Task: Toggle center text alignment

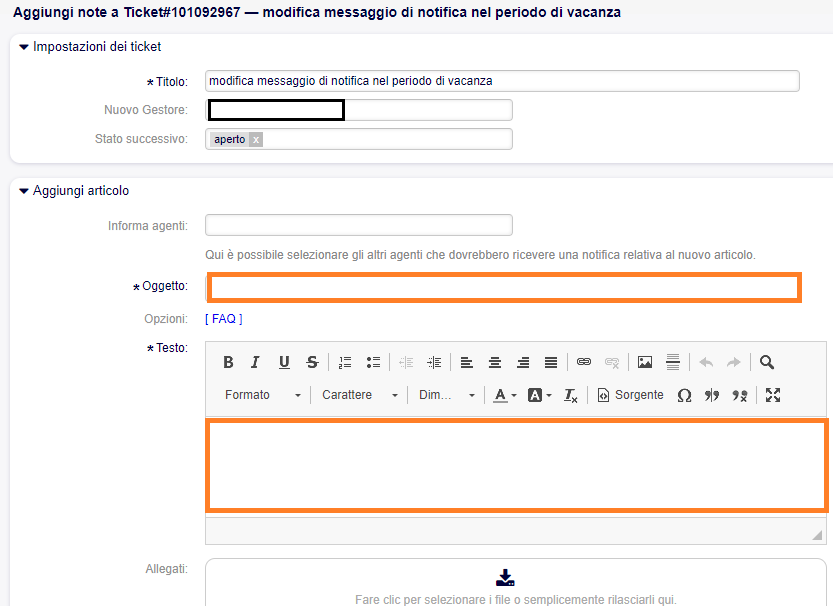Action: coord(494,362)
